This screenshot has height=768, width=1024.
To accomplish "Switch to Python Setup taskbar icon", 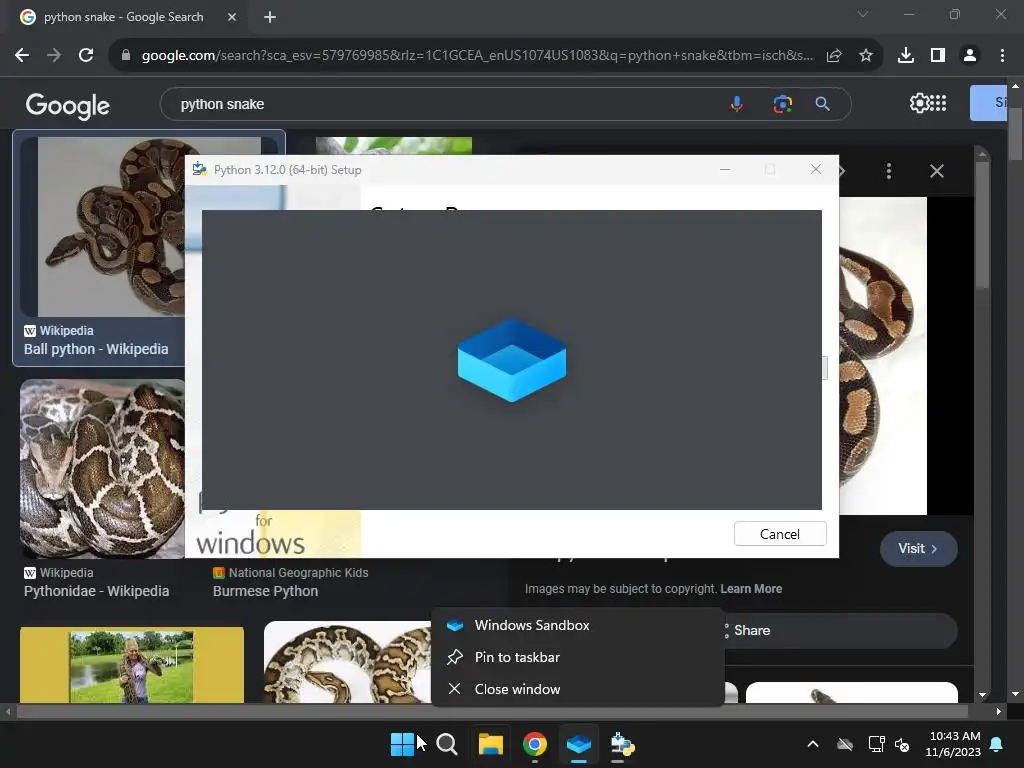I will click(622, 744).
